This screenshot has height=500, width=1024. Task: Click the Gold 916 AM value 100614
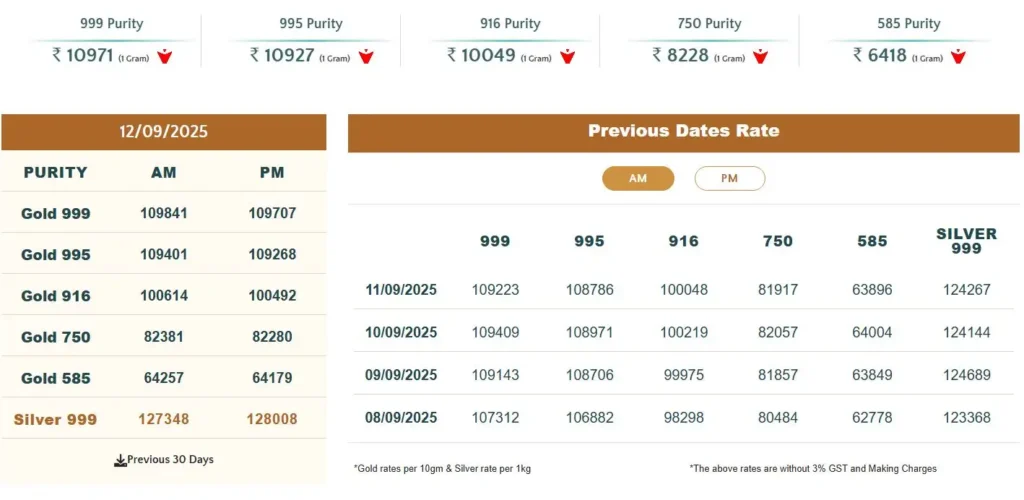[164, 296]
